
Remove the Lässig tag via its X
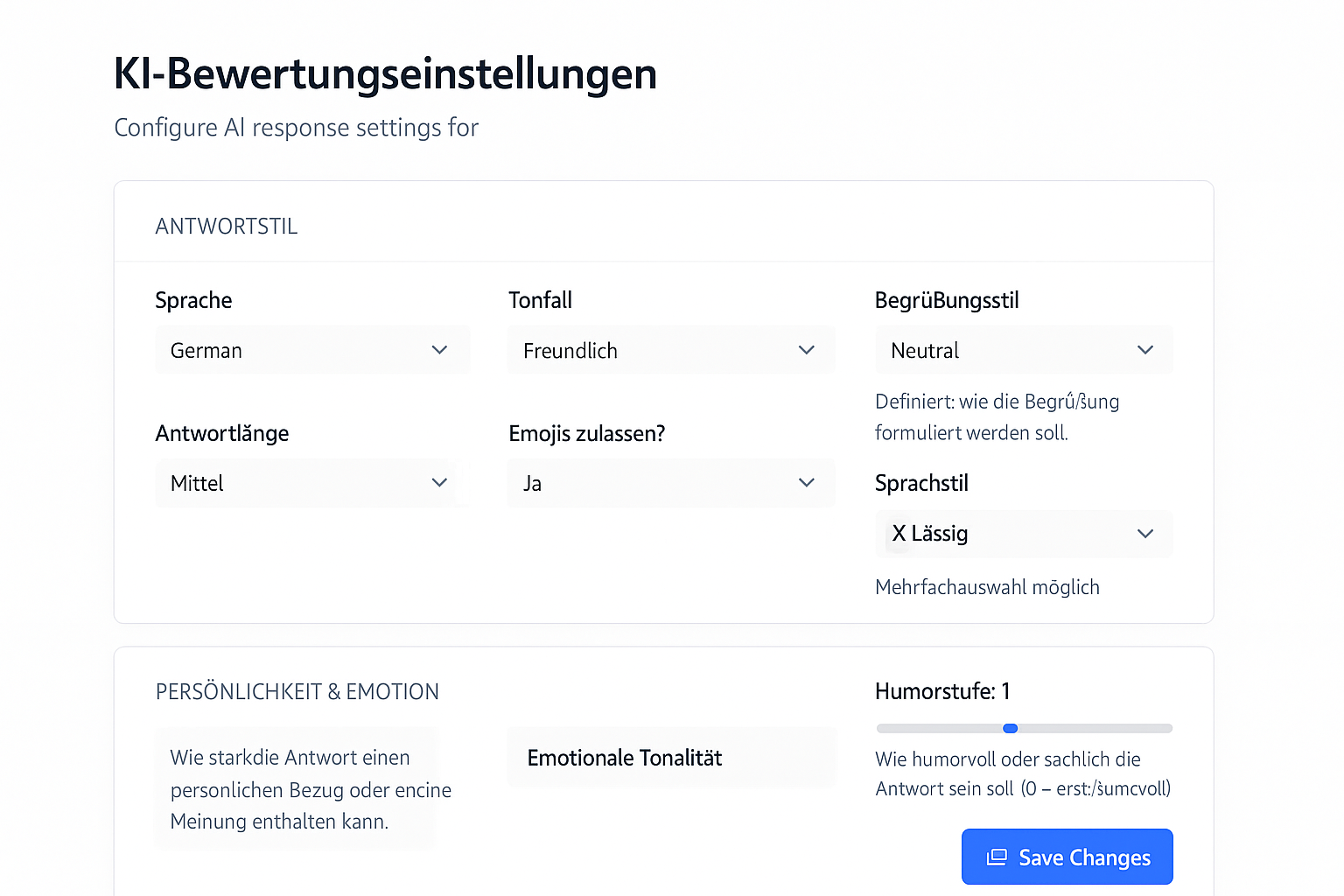[899, 534]
